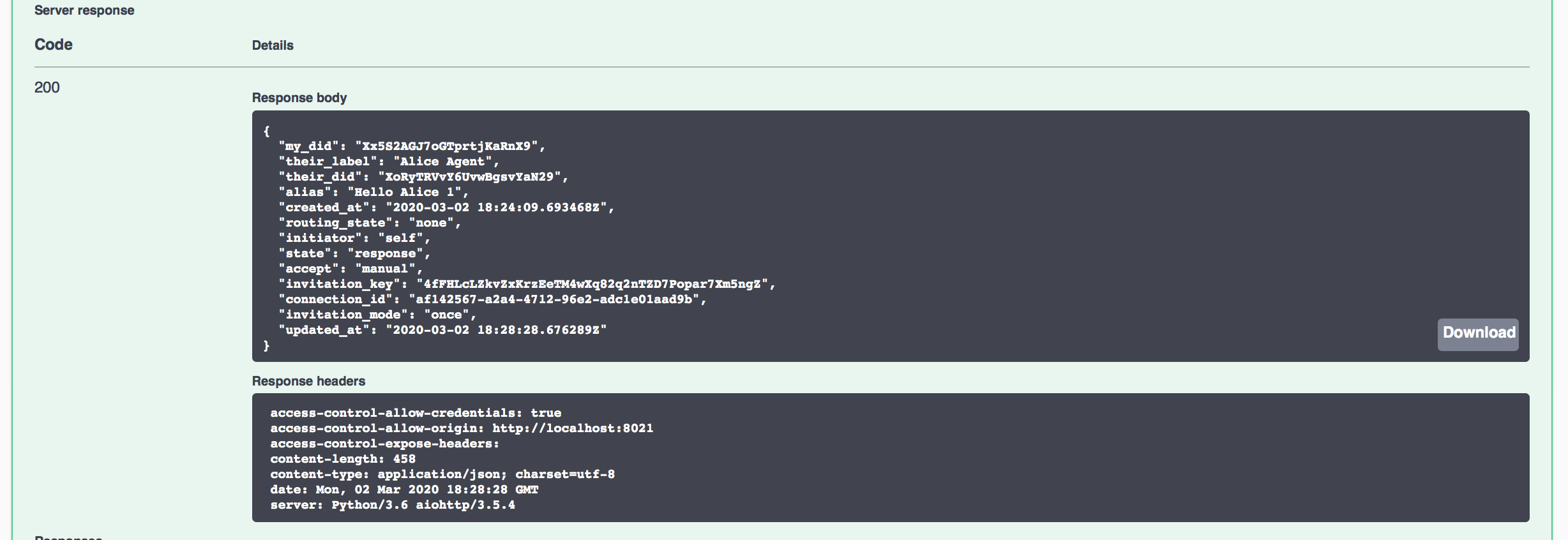Click the Response body label
The height and width of the screenshot is (540, 1568).
(299, 98)
